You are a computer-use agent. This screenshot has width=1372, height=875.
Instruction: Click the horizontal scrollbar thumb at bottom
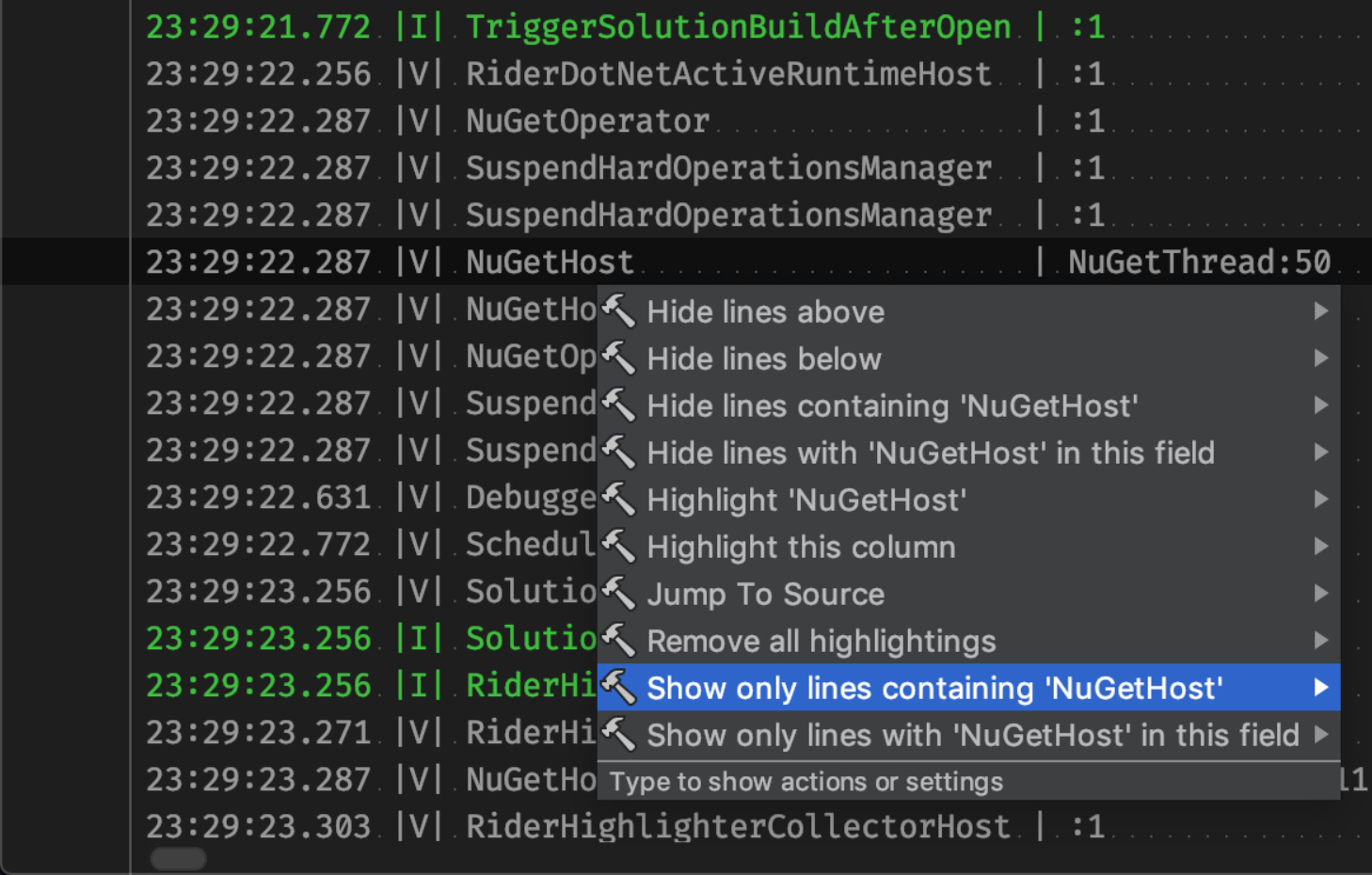[x=178, y=858]
